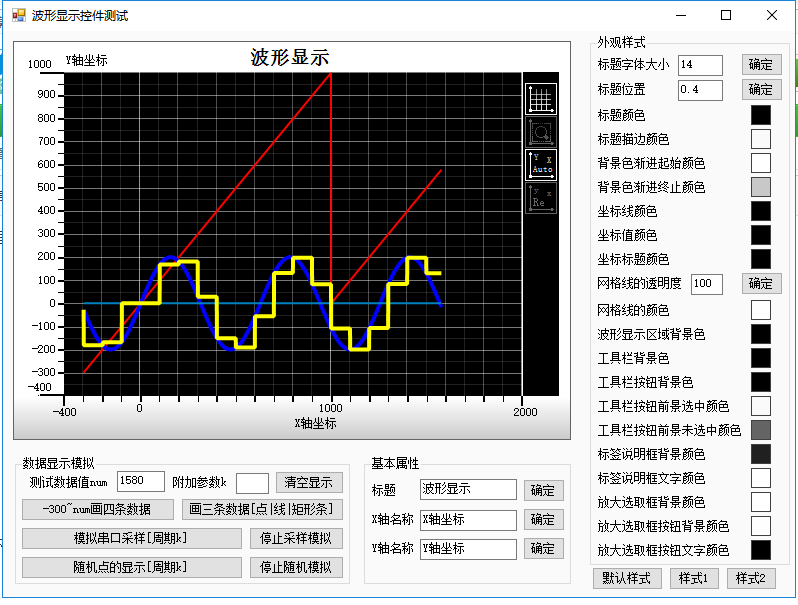798x605 pixels.
Task: Toggle the grid display toolbar icon
Action: click(540, 99)
